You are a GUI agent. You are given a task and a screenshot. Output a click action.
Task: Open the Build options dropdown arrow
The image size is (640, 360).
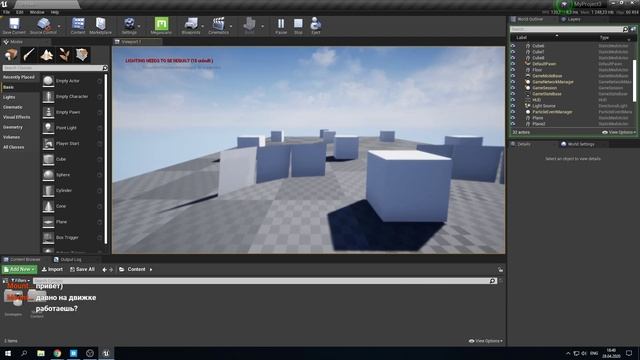(x=262, y=26)
